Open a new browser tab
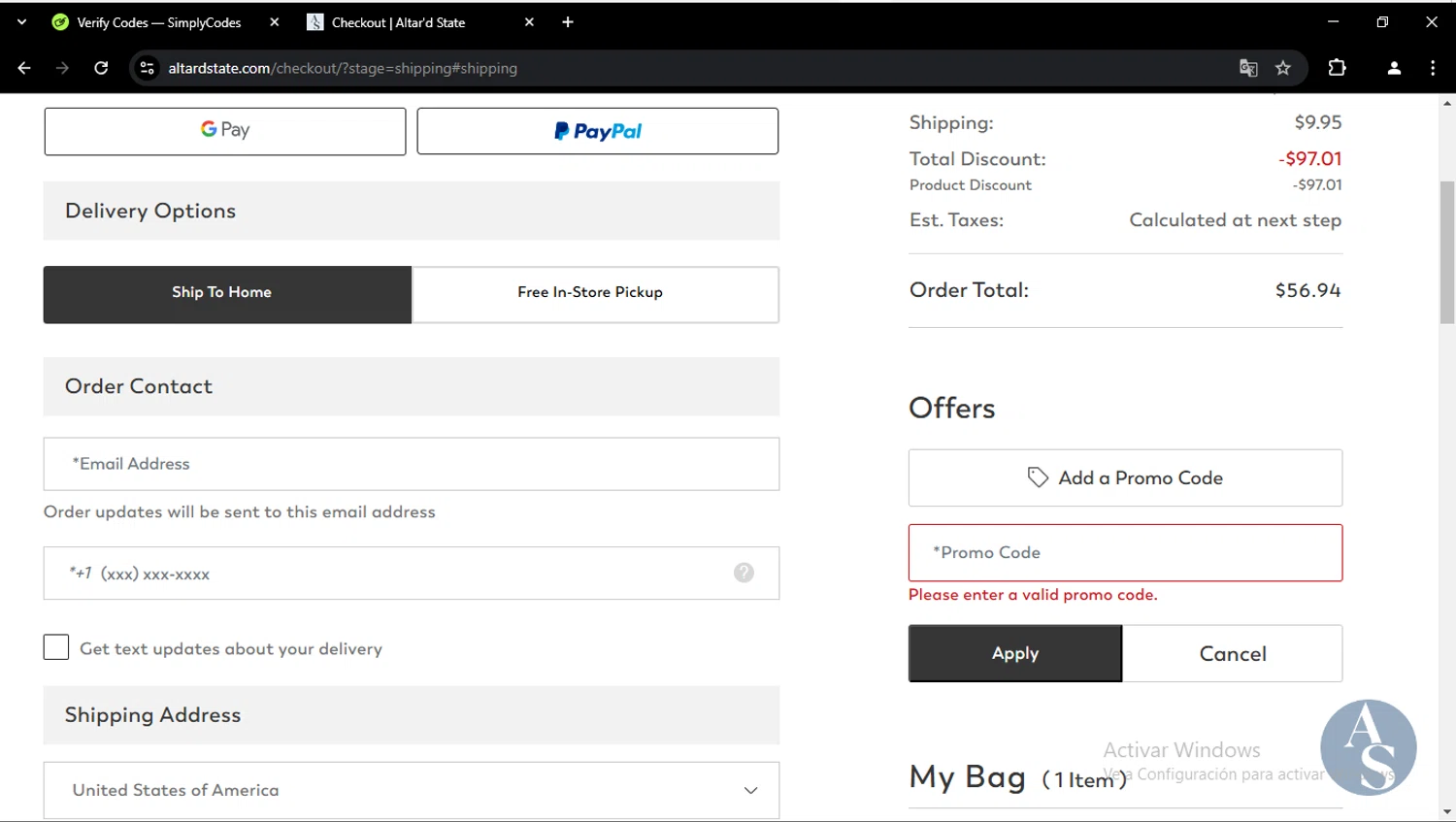1456x822 pixels. pyautogui.click(x=568, y=22)
